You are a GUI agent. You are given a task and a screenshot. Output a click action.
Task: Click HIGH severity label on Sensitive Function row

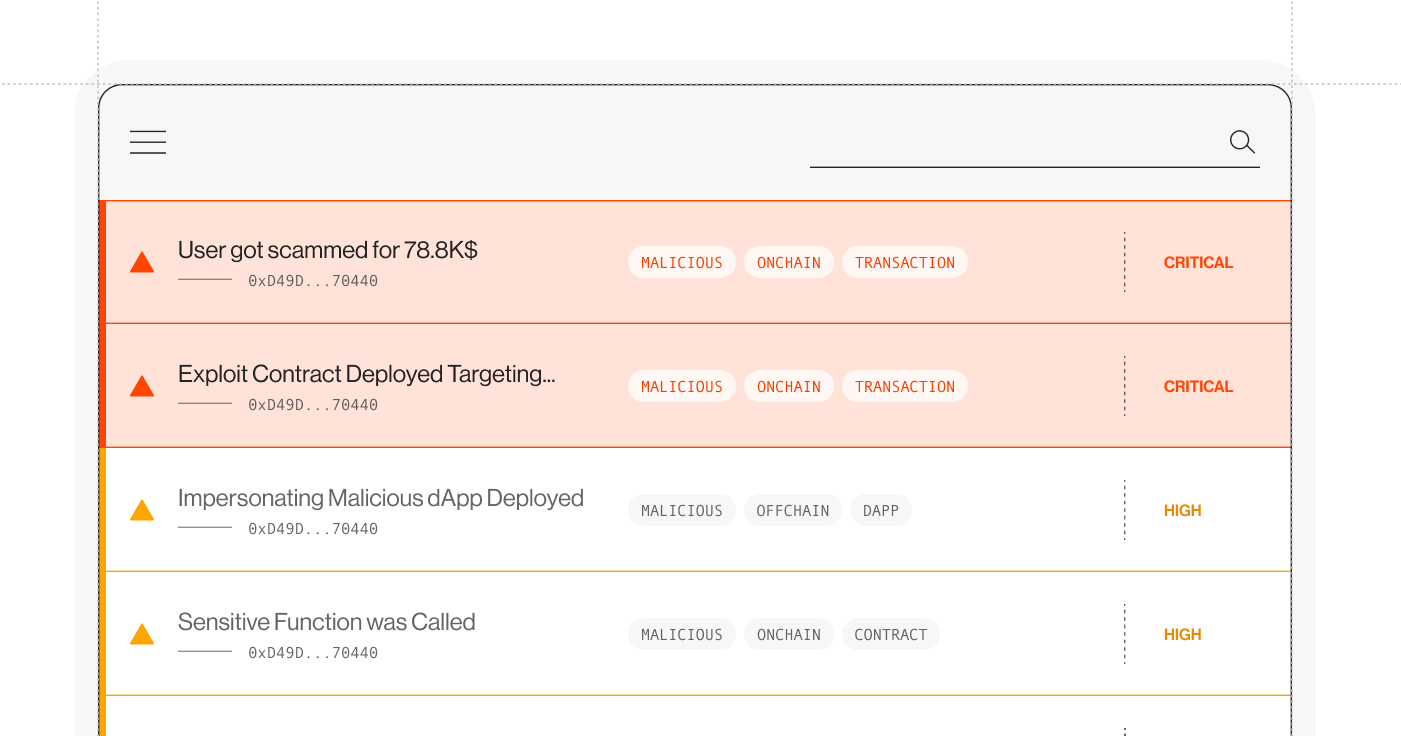(x=1182, y=635)
